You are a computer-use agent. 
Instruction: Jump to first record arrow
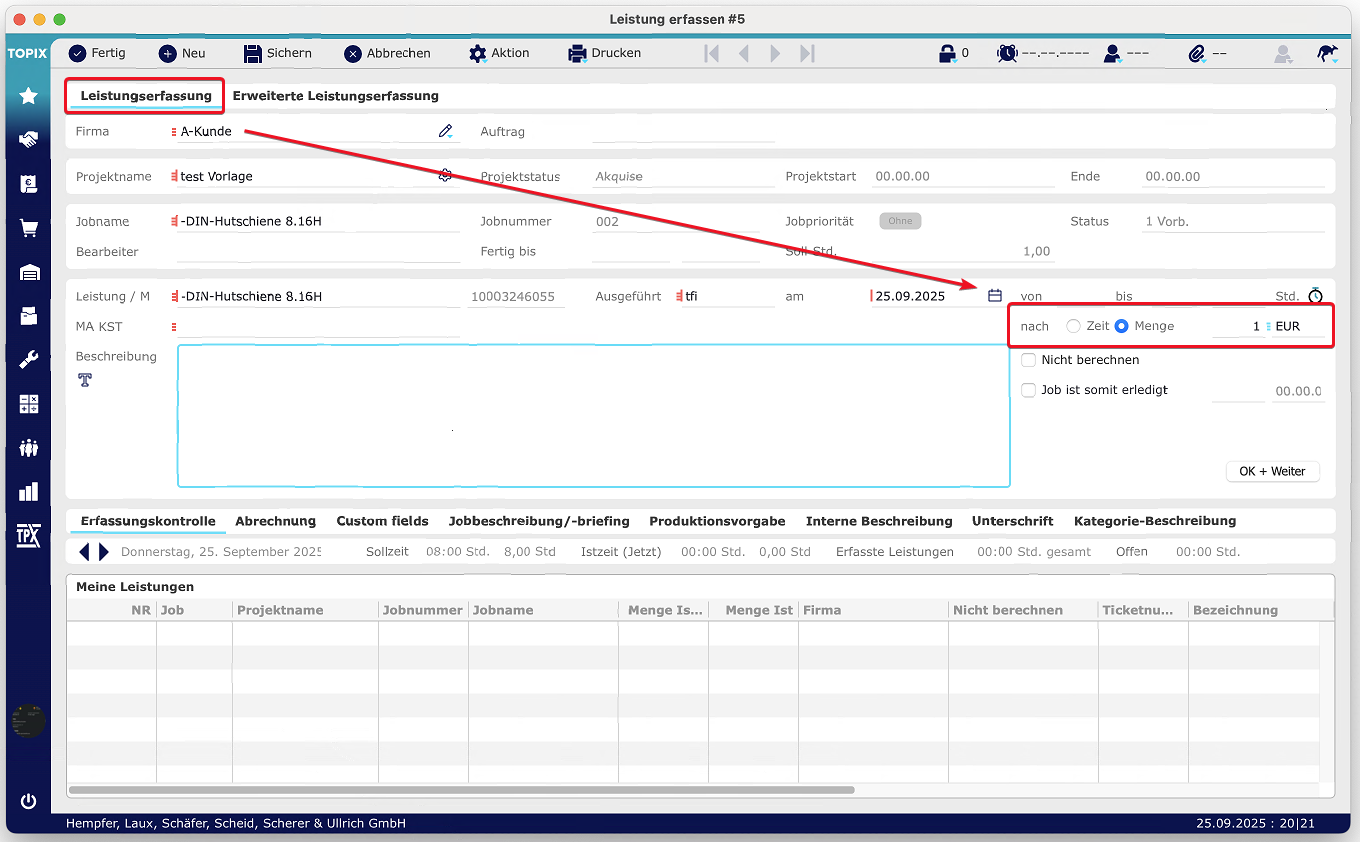coord(712,53)
